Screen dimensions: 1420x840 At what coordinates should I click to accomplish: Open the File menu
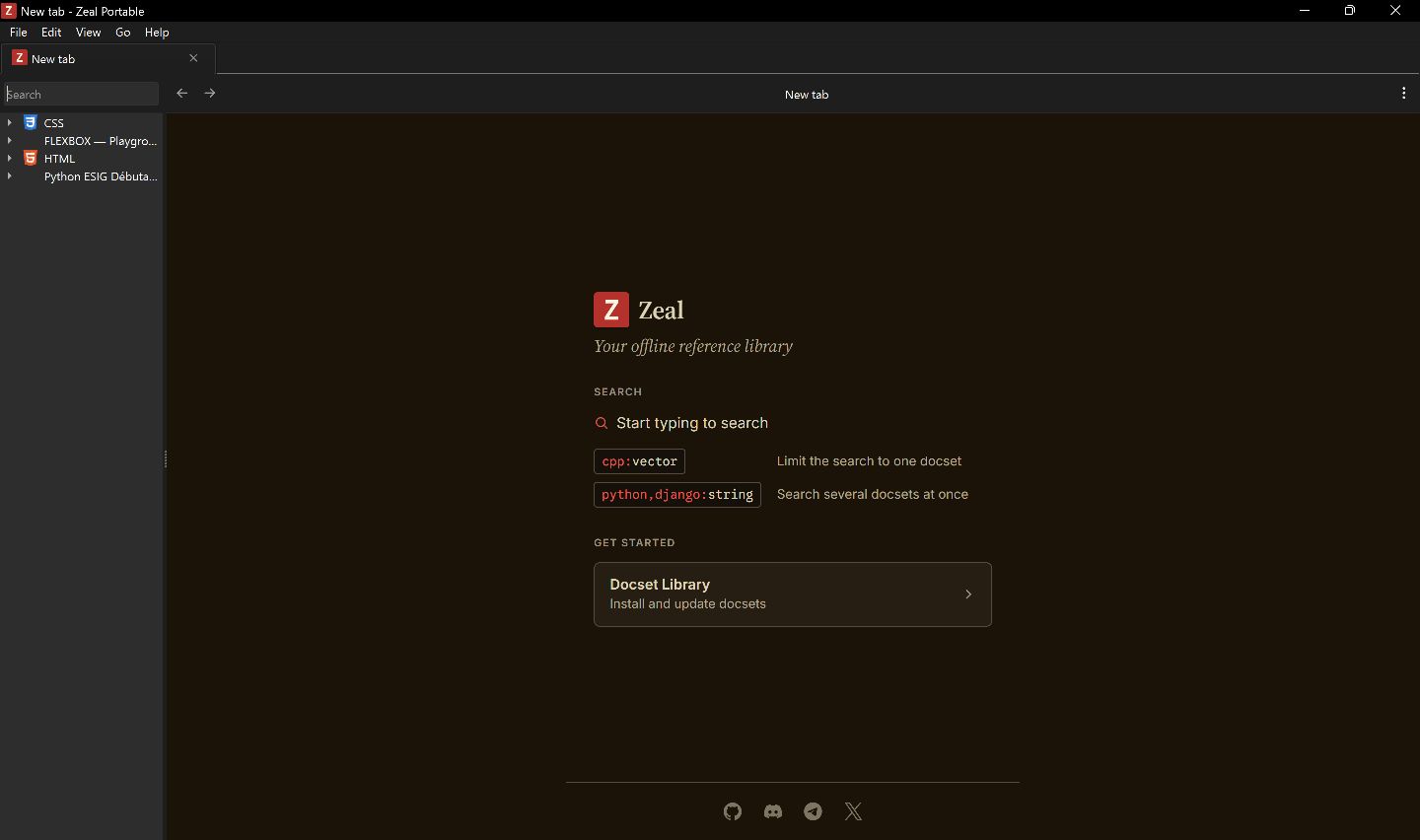[x=19, y=33]
